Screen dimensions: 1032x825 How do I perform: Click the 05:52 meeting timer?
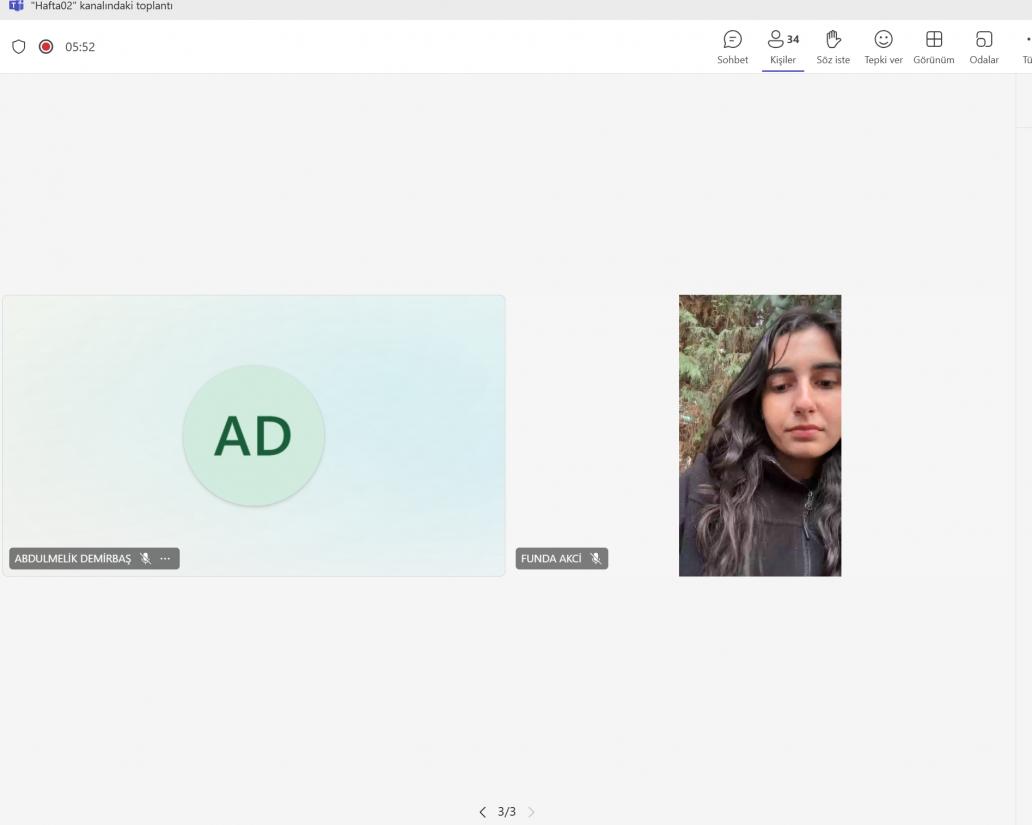click(x=80, y=47)
